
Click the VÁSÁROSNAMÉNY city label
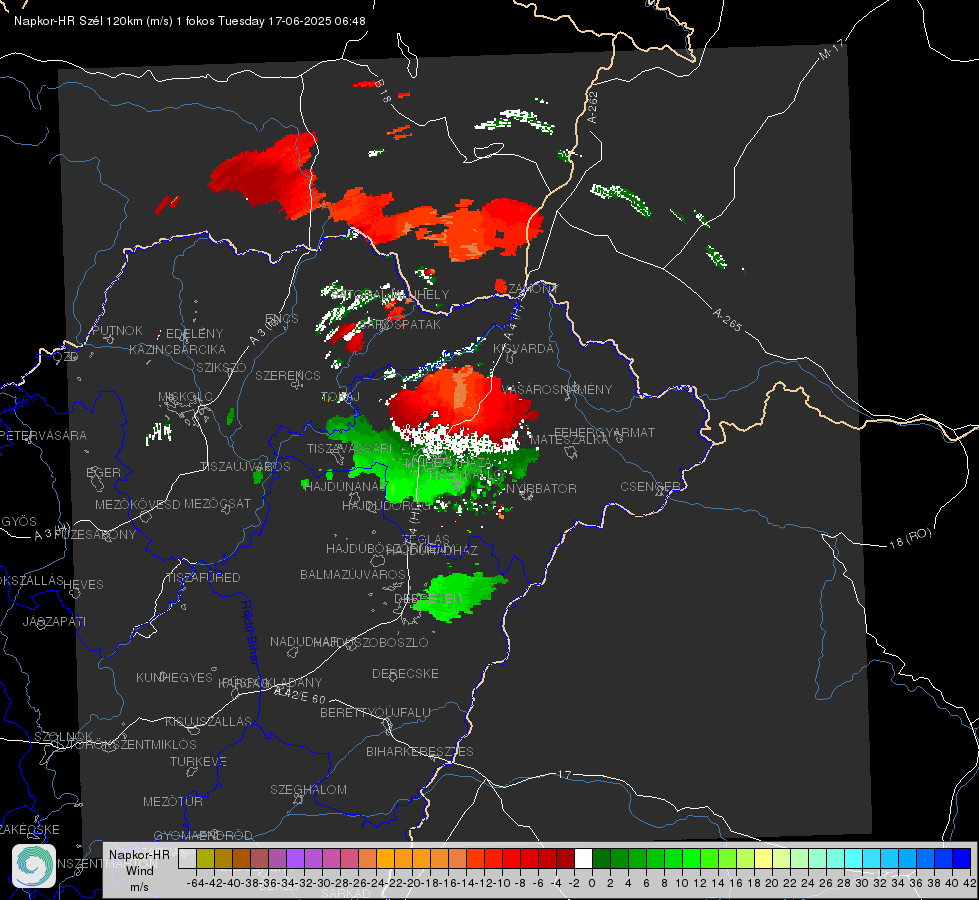click(x=556, y=389)
